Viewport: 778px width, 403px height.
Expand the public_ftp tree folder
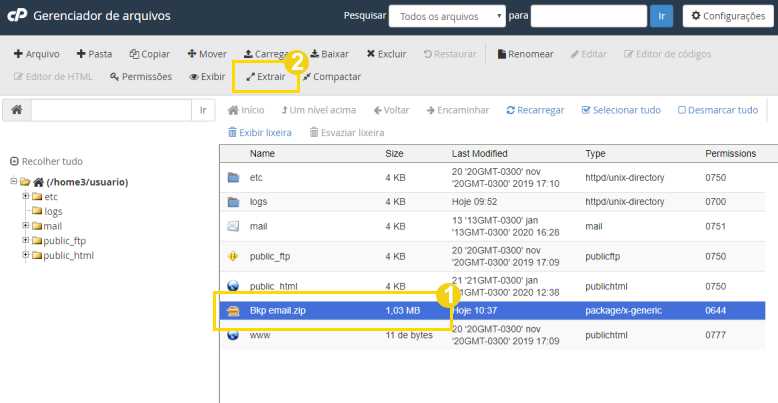tap(25, 240)
